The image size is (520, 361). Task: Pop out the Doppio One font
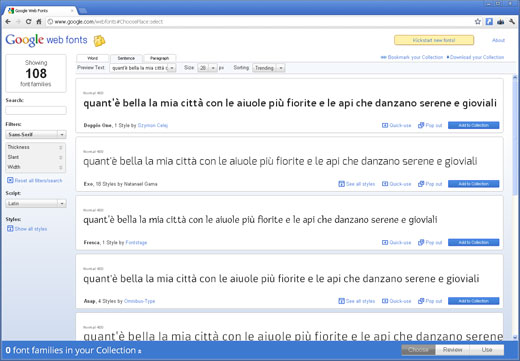pyautogui.click(x=430, y=125)
